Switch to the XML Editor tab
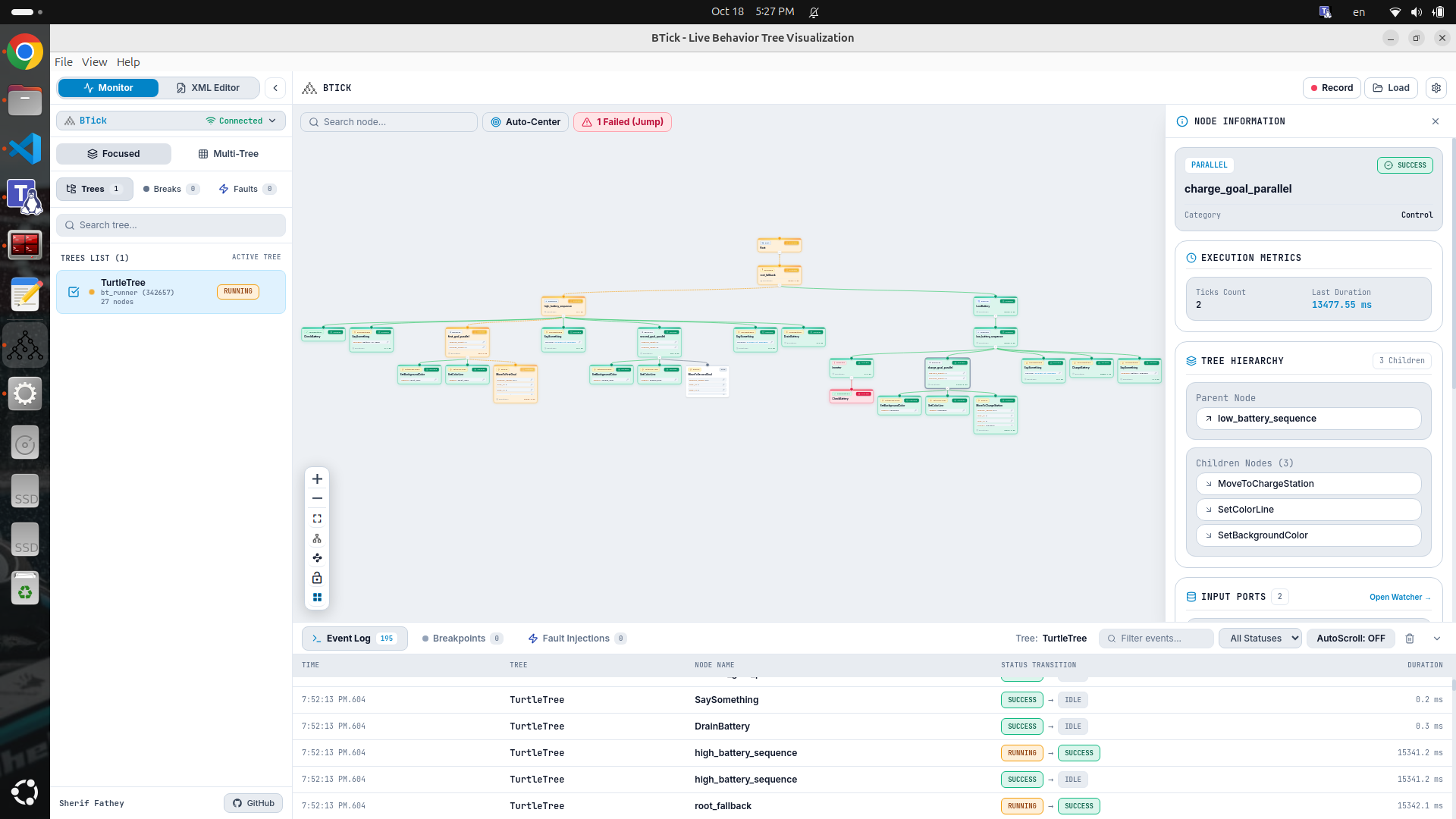This screenshot has height=819, width=1456. click(x=209, y=88)
